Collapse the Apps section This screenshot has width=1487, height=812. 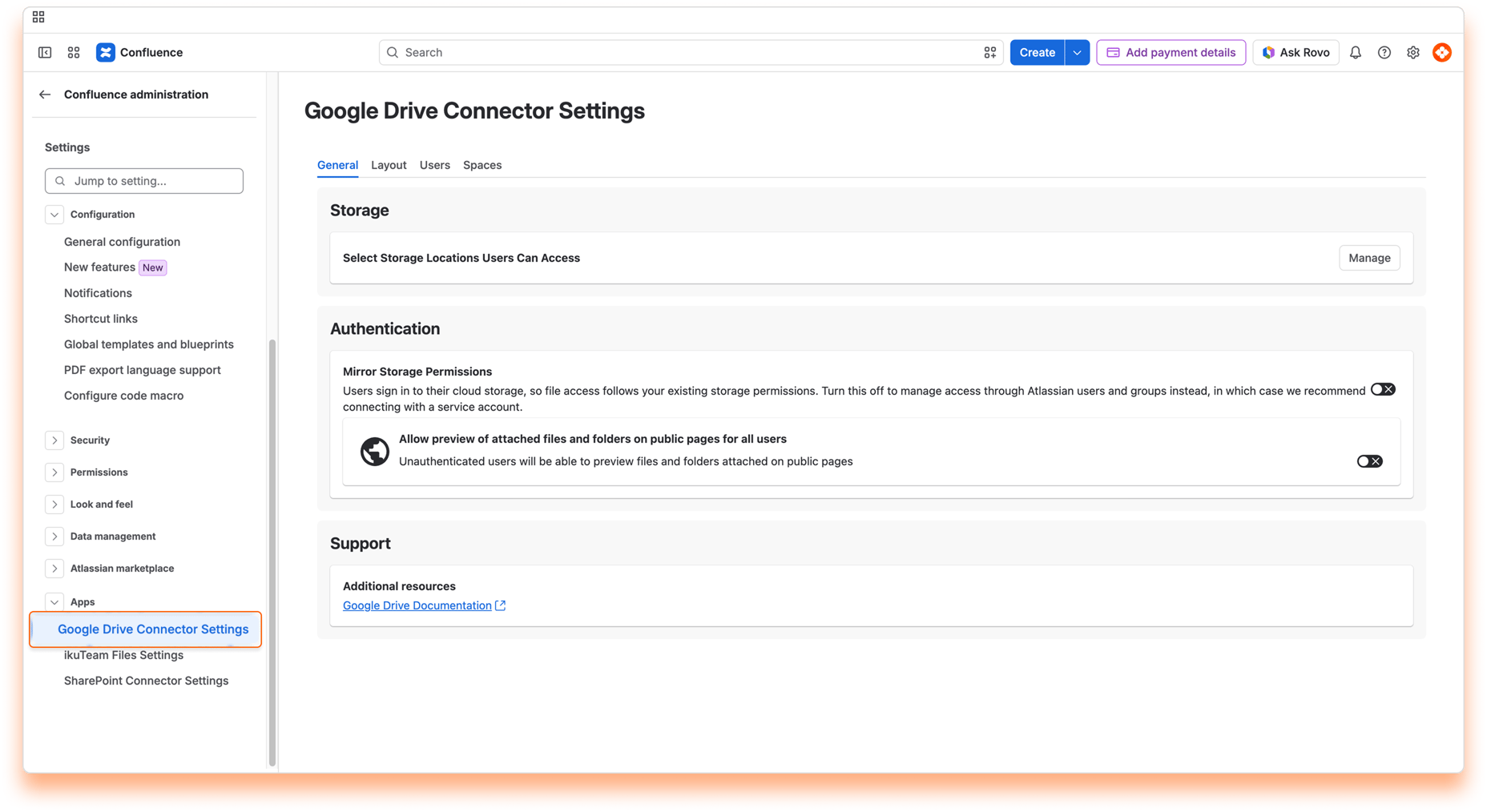click(54, 602)
